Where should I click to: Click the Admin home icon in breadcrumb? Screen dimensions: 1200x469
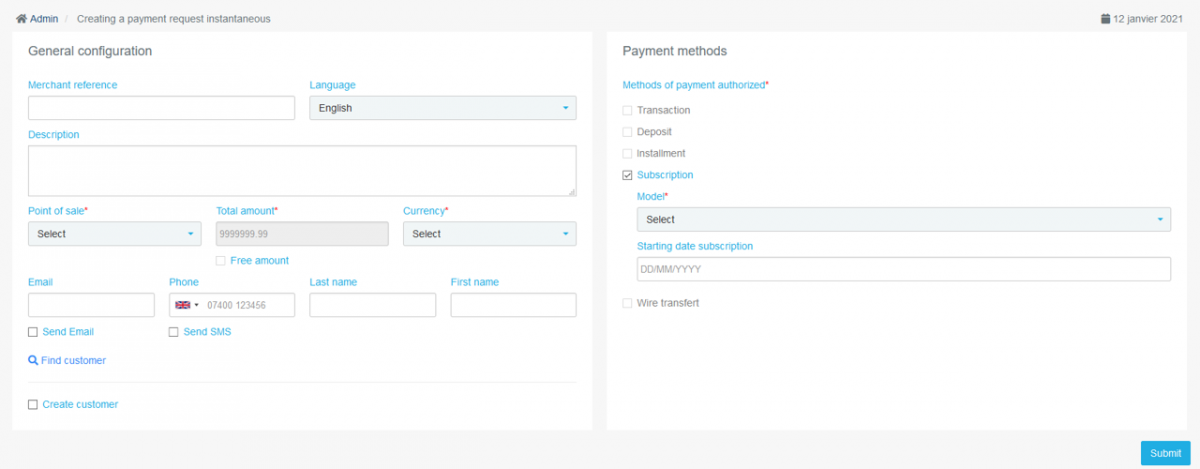click(x=21, y=18)
